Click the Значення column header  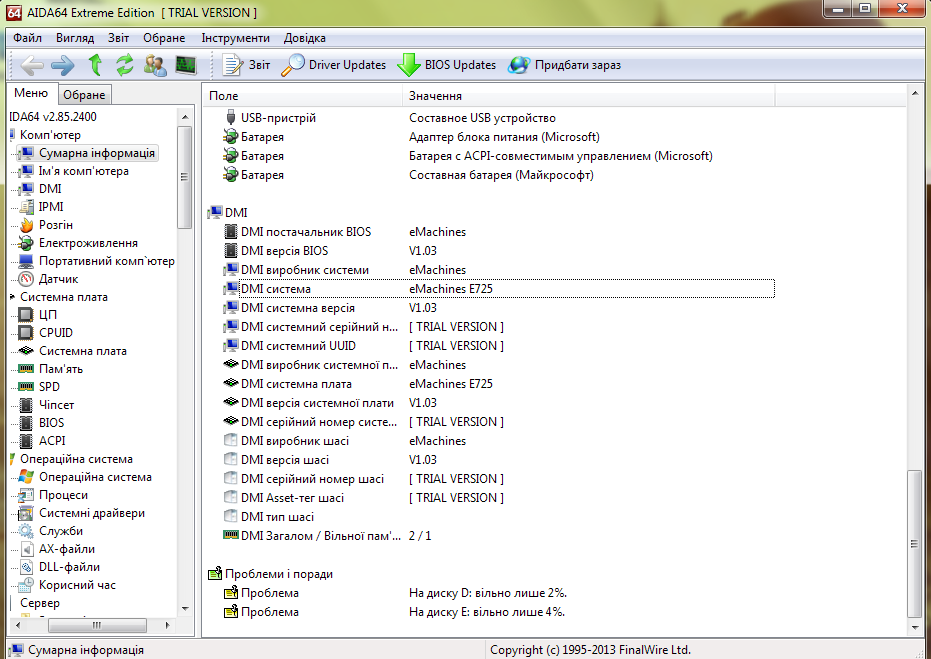click(589, 96)
